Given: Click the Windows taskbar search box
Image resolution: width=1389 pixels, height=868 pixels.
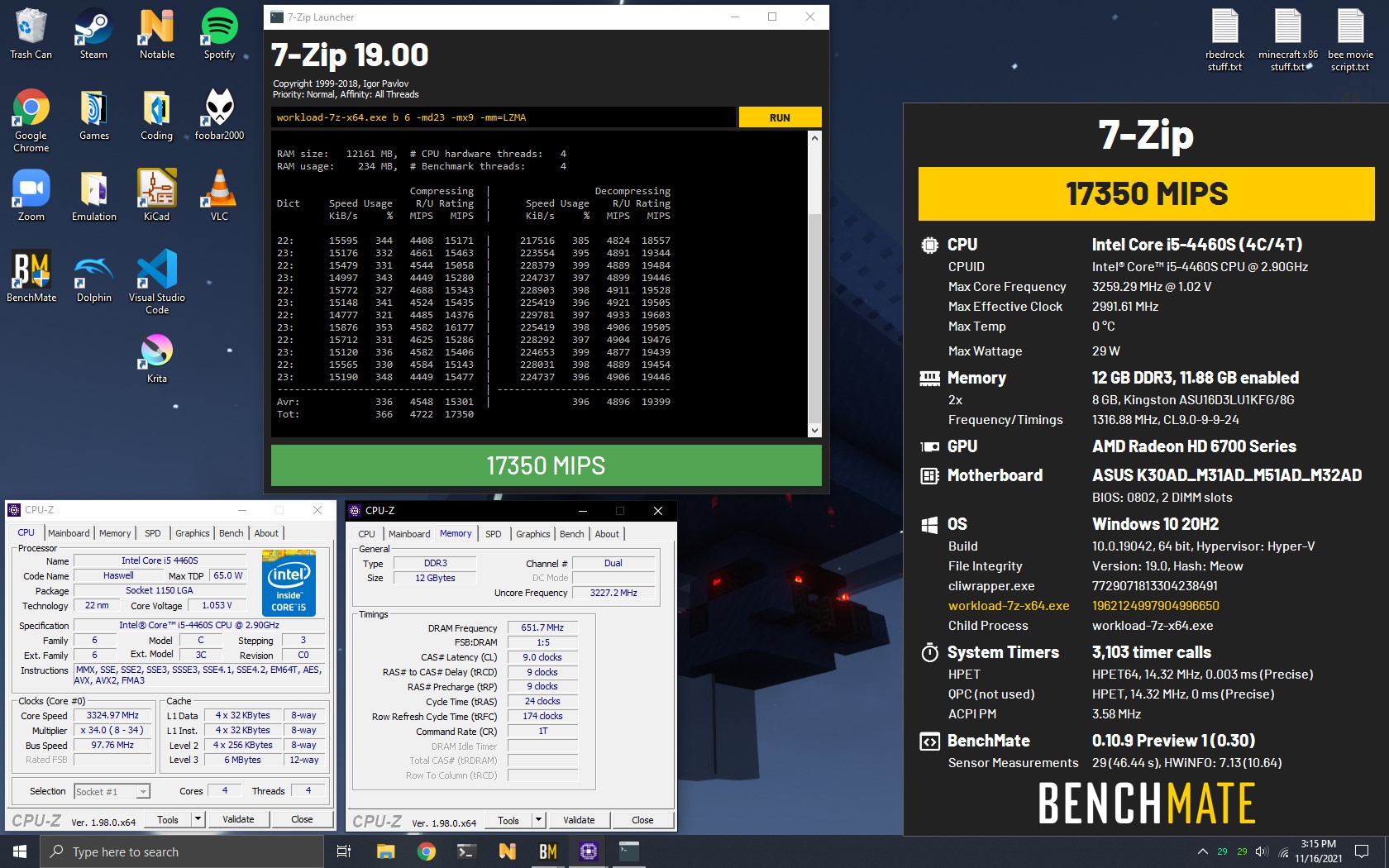Looking at the screenshot, I should point(182,851).
